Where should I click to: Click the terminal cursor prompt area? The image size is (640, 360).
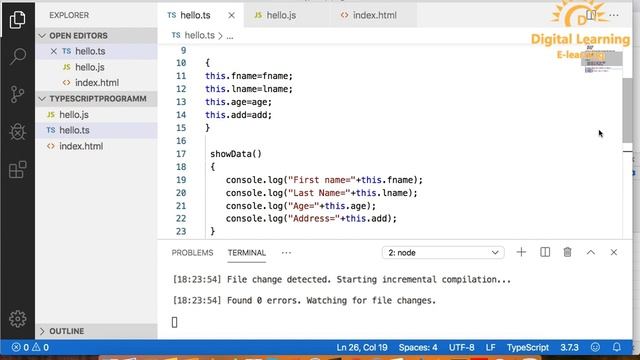[x=175, y=322]
